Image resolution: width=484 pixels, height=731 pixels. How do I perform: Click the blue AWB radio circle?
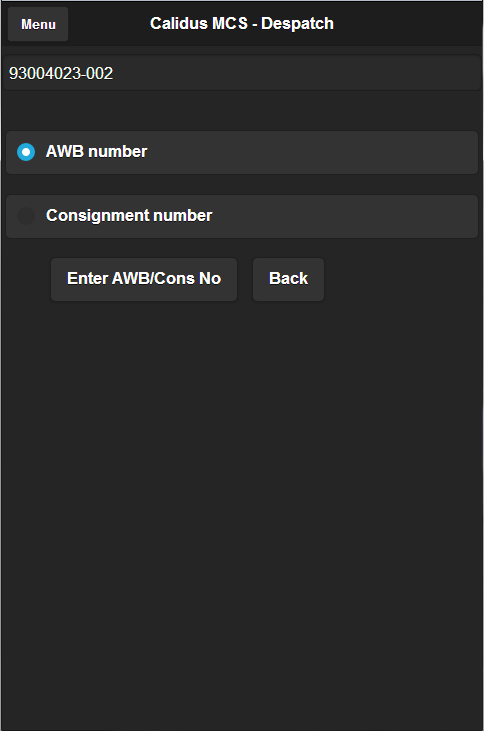(x=26, y=152)
